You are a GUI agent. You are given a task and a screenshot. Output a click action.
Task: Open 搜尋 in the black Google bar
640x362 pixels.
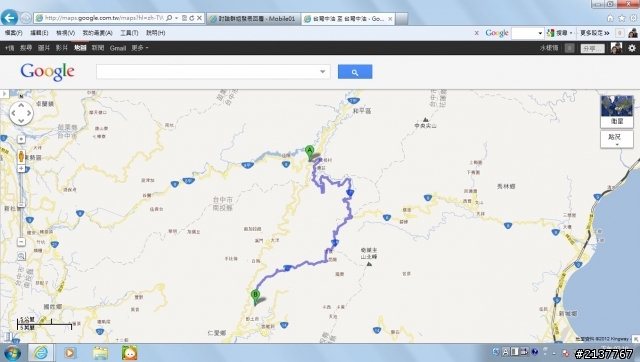coord(26,48)
